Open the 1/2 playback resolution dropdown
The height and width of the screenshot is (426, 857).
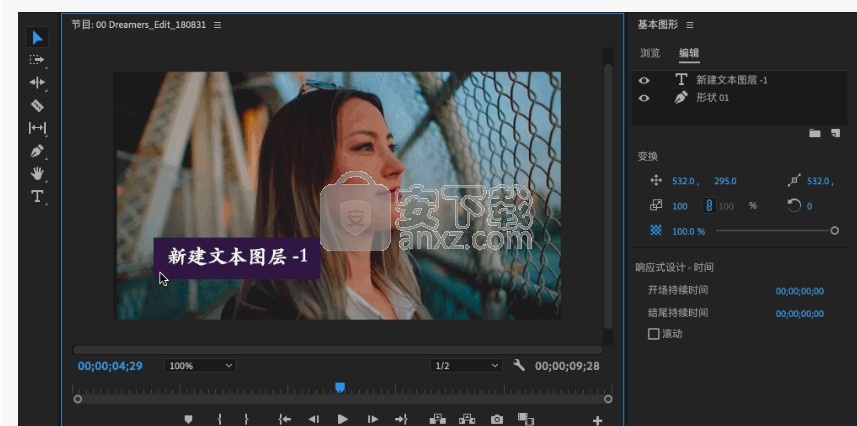(x=466, y=366)
